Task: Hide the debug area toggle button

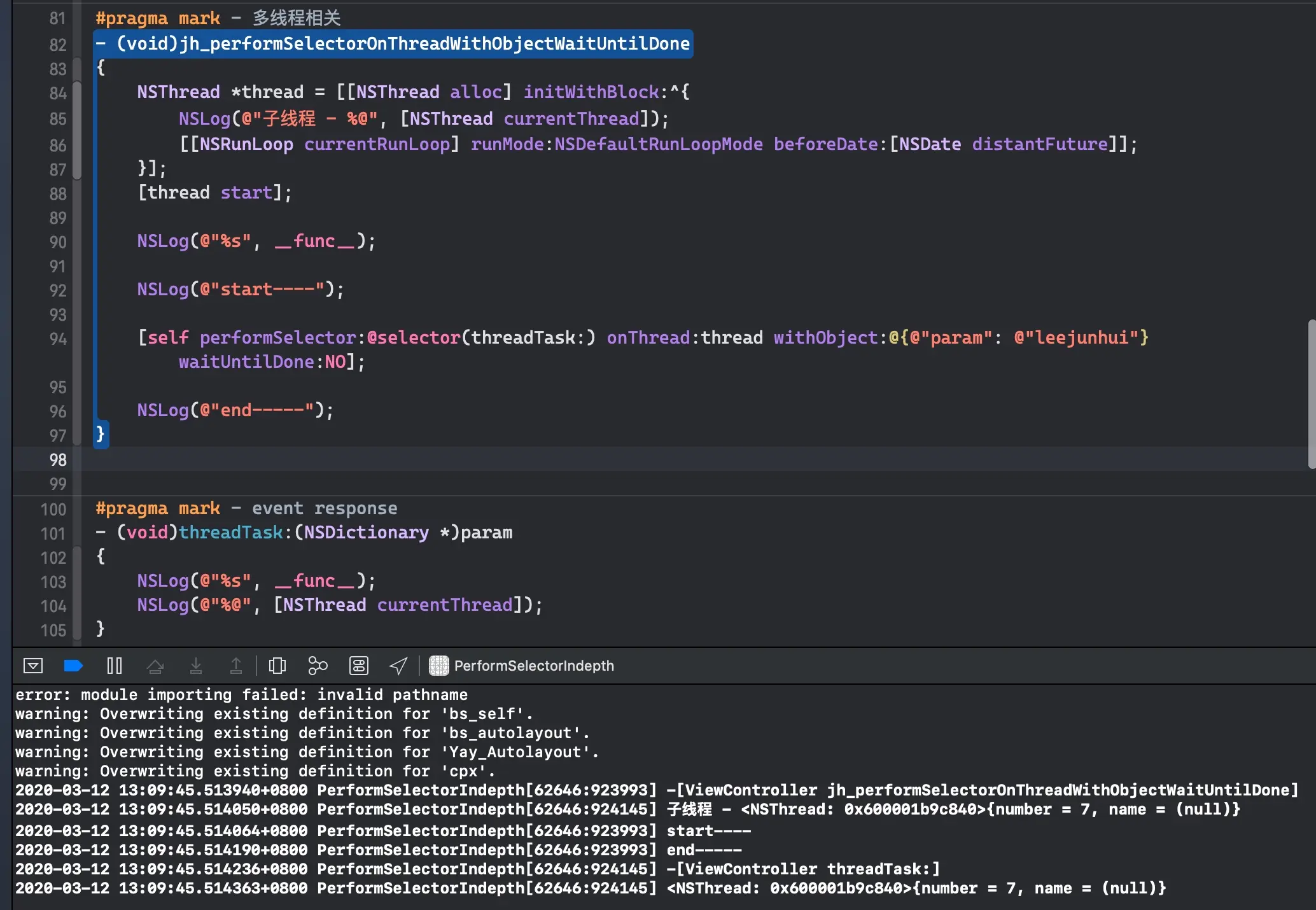Action: pos(32,666)
